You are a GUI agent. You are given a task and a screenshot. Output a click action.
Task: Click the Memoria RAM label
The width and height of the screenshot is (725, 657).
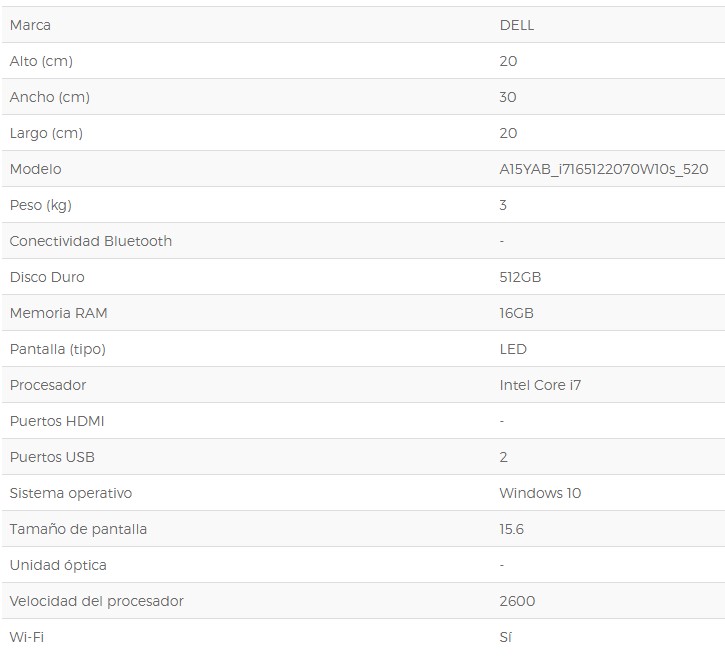pos(58,313)
